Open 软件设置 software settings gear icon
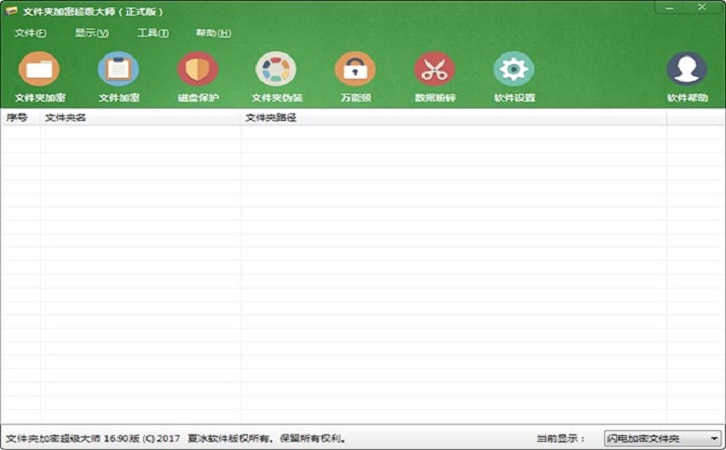Image resolution: width=726 pixels, height=450 pixels. pos(514,70)
